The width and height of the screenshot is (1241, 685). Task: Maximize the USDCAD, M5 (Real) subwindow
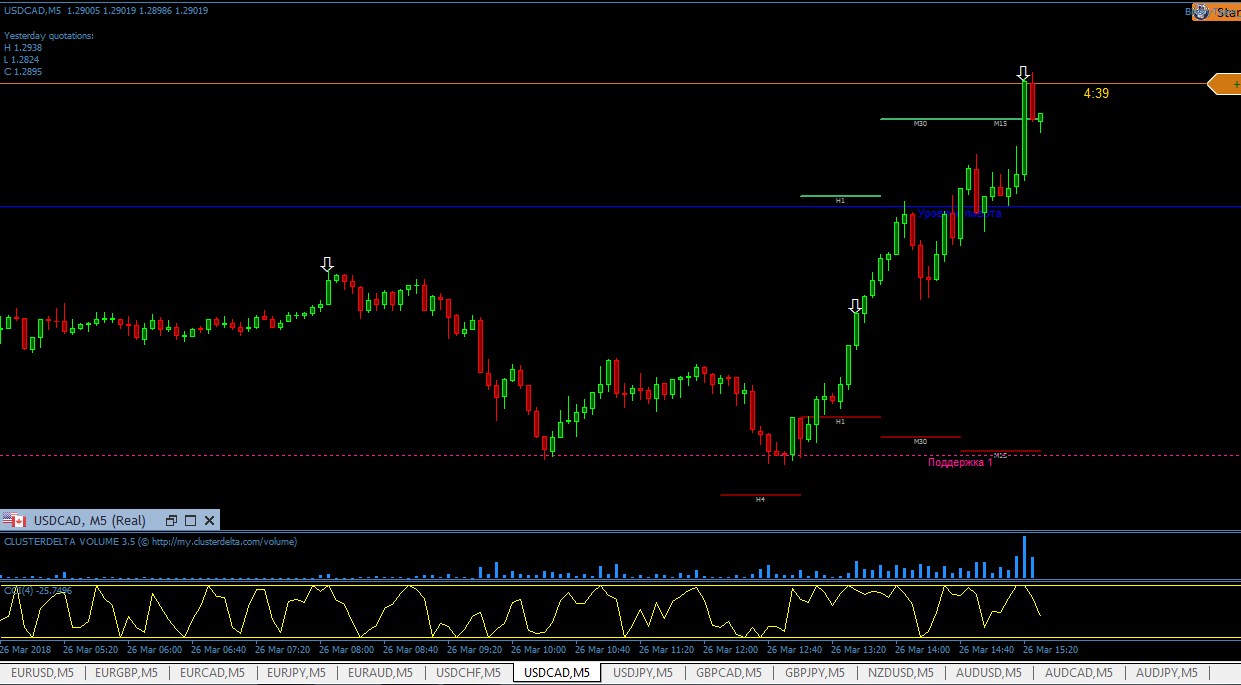point(190,520)
